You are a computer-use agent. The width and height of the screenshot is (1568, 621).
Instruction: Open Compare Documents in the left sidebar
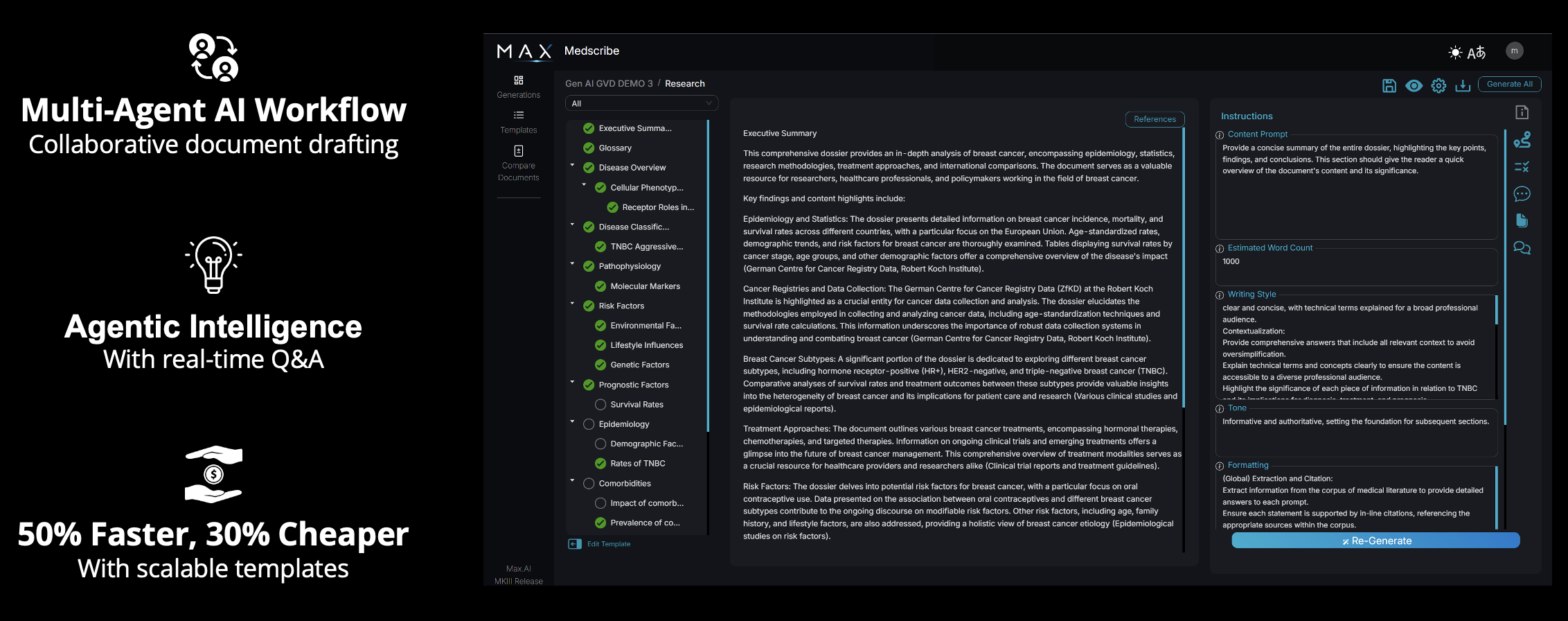pos(518,163)
